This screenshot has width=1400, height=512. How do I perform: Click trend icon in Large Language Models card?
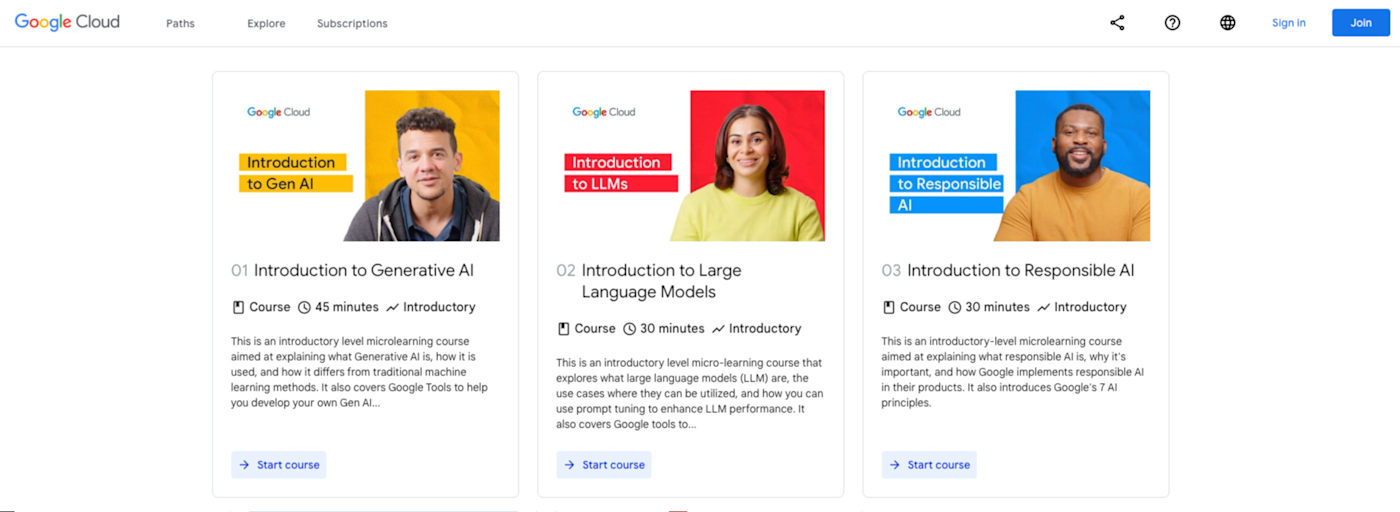[x=718, y=328]
